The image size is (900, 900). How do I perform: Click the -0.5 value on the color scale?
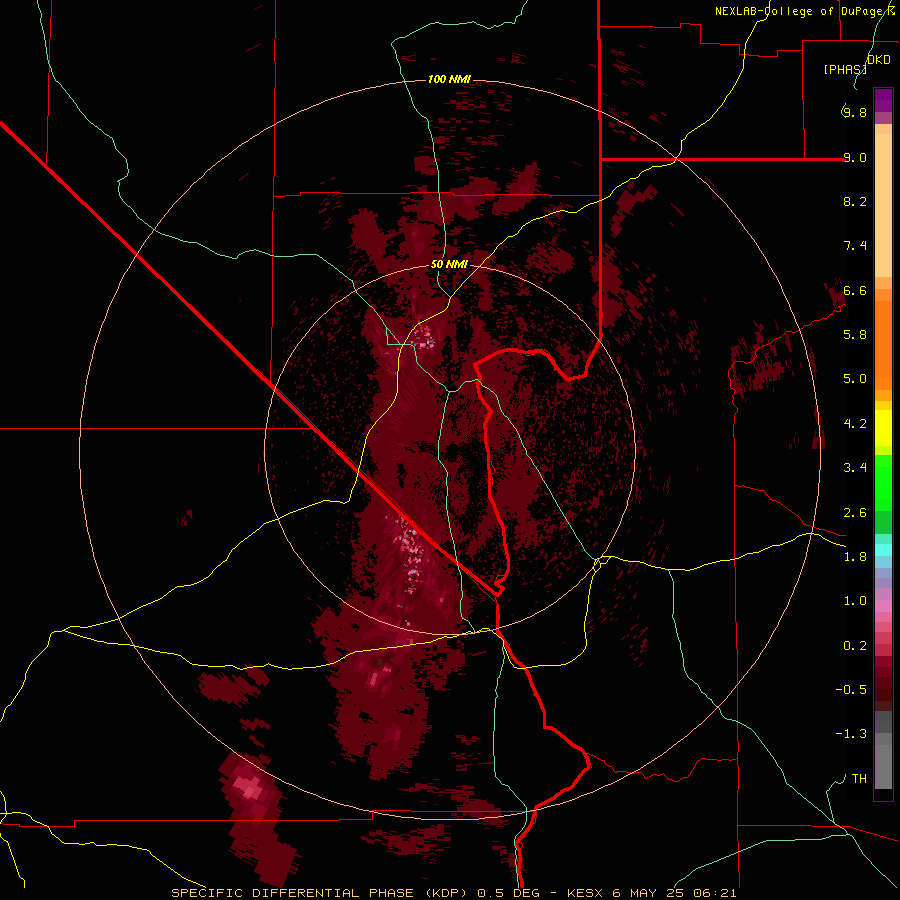851,690
